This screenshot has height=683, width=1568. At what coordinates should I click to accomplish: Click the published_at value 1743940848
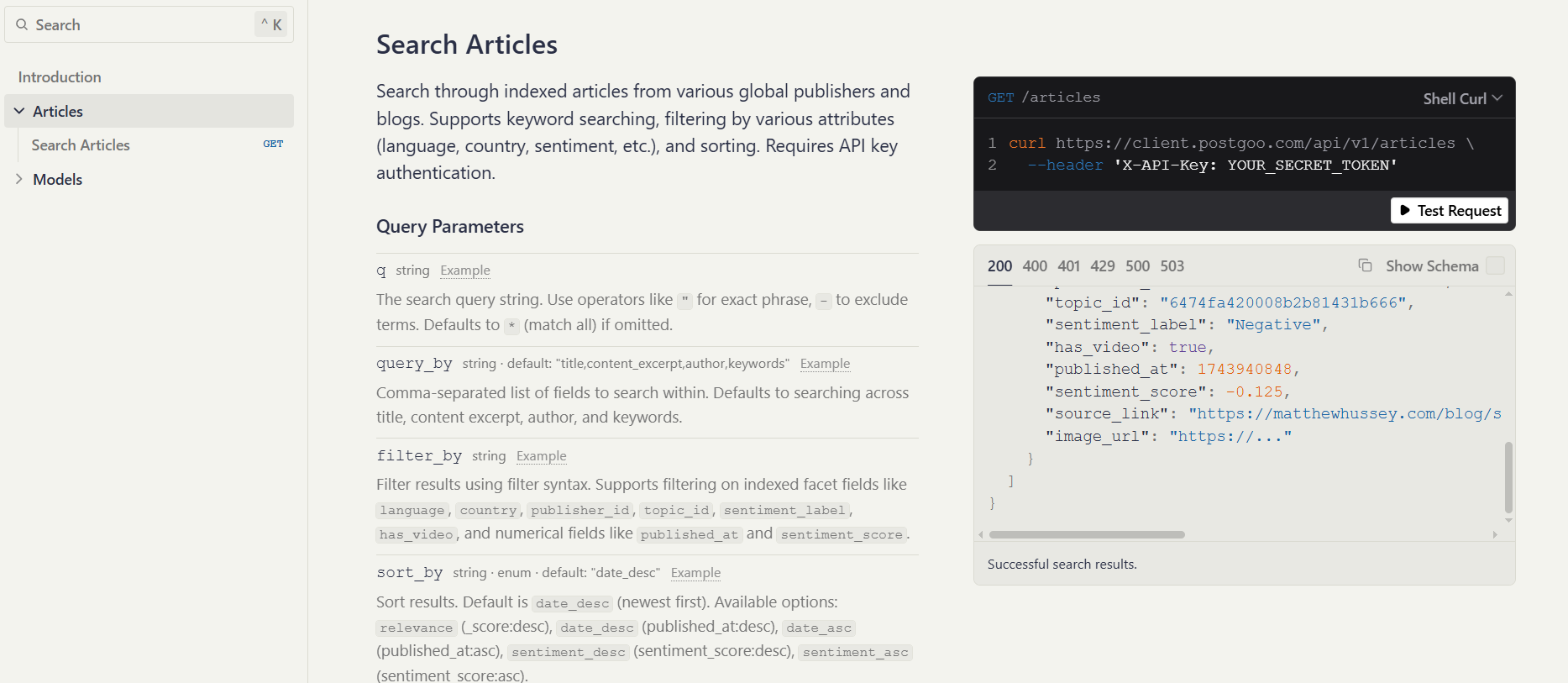(1245, 370)
